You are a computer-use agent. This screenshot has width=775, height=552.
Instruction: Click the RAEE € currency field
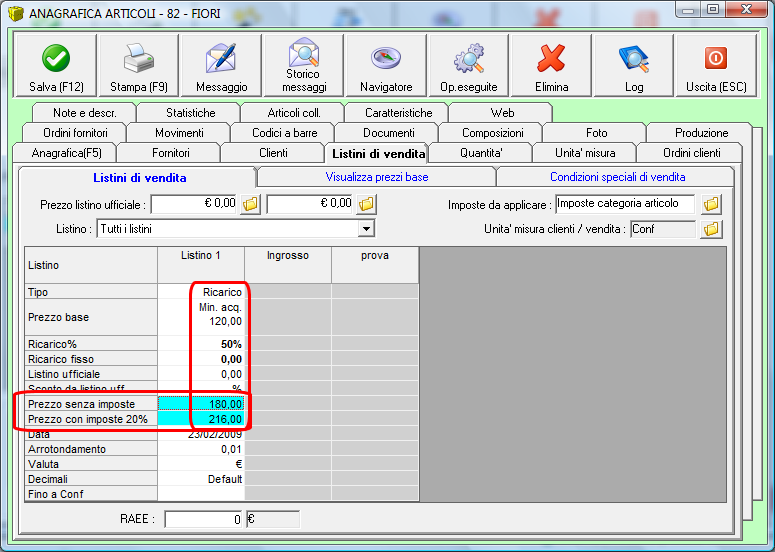[x=273, y=519]
